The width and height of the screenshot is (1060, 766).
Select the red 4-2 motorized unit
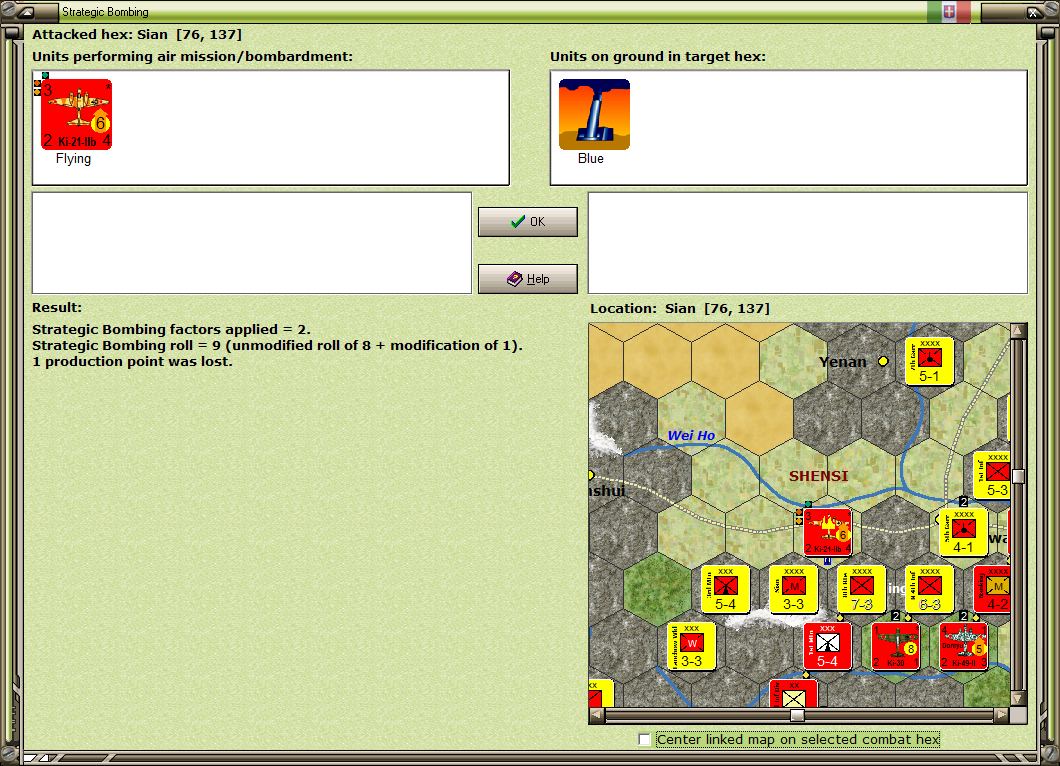coord(992,590)
